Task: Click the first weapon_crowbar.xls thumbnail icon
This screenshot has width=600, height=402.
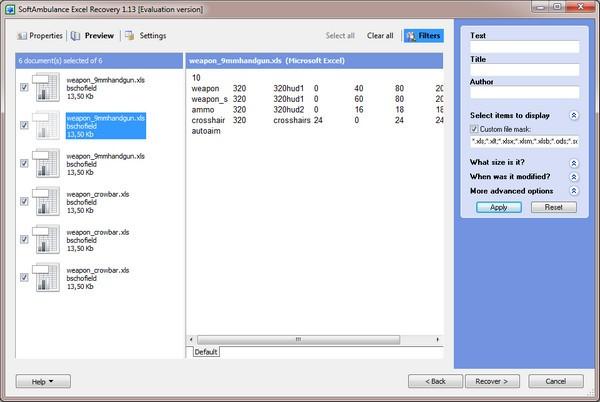Action: click(46, 201)
